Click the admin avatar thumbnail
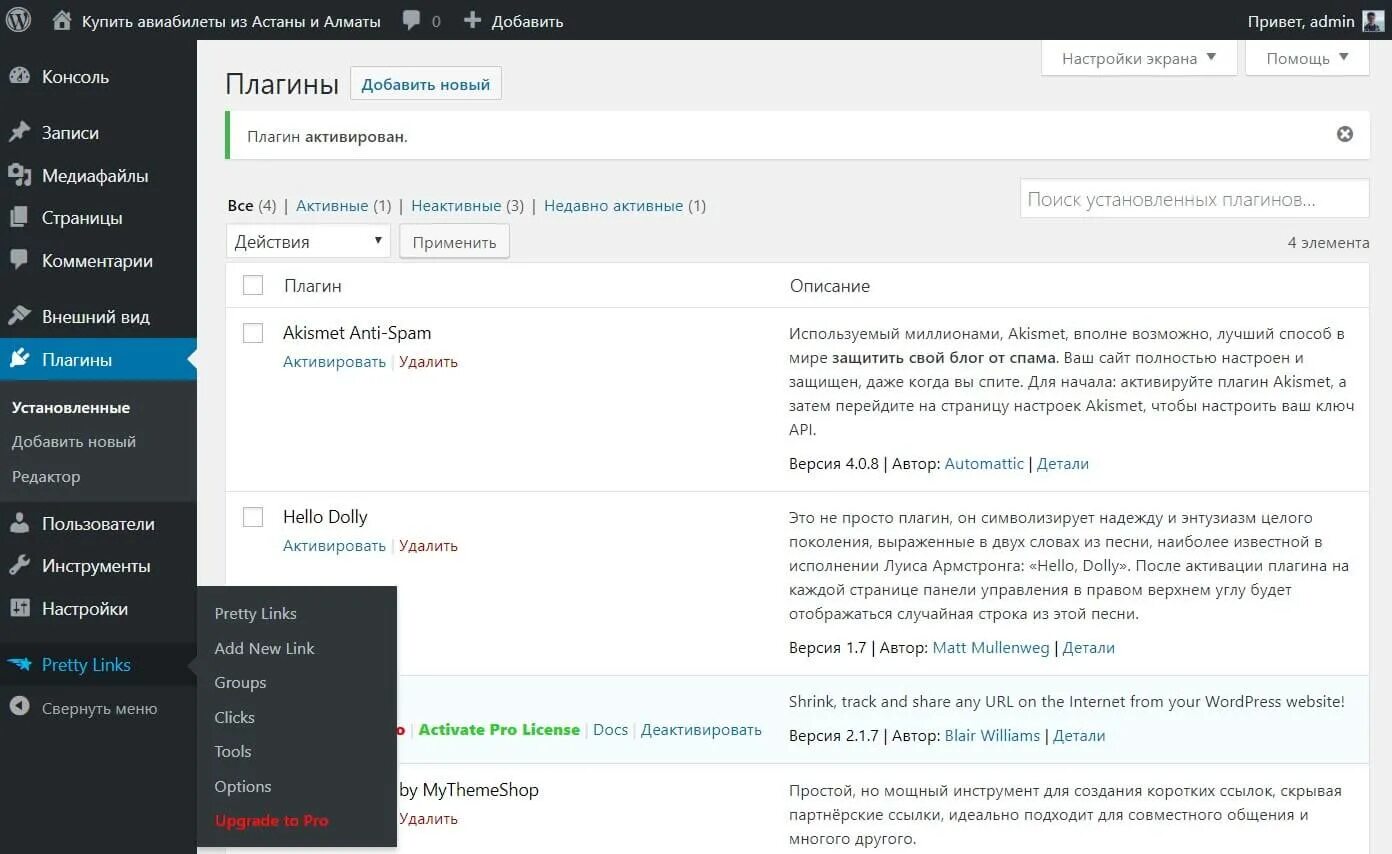This screenshot has width=1392, height=854. point(1373,21)
